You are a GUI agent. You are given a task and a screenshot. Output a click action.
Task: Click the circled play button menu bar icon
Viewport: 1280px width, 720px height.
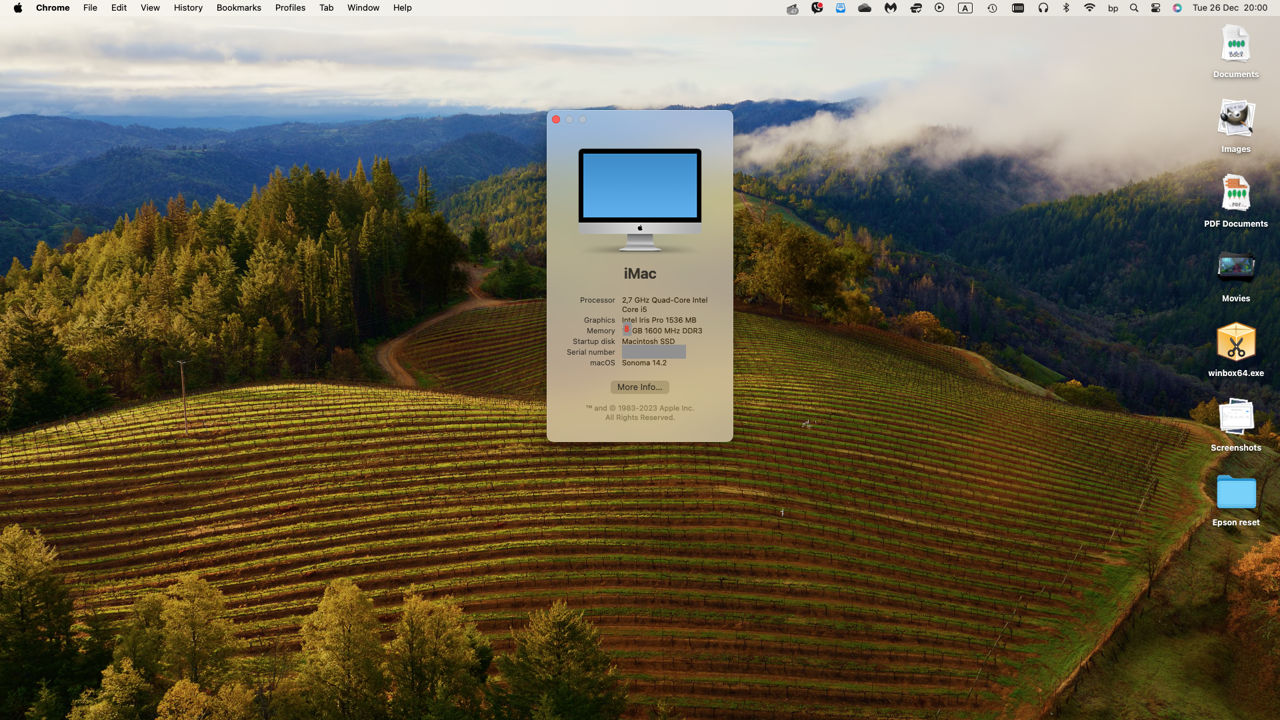pyautogui.click(x=939, y=7)
